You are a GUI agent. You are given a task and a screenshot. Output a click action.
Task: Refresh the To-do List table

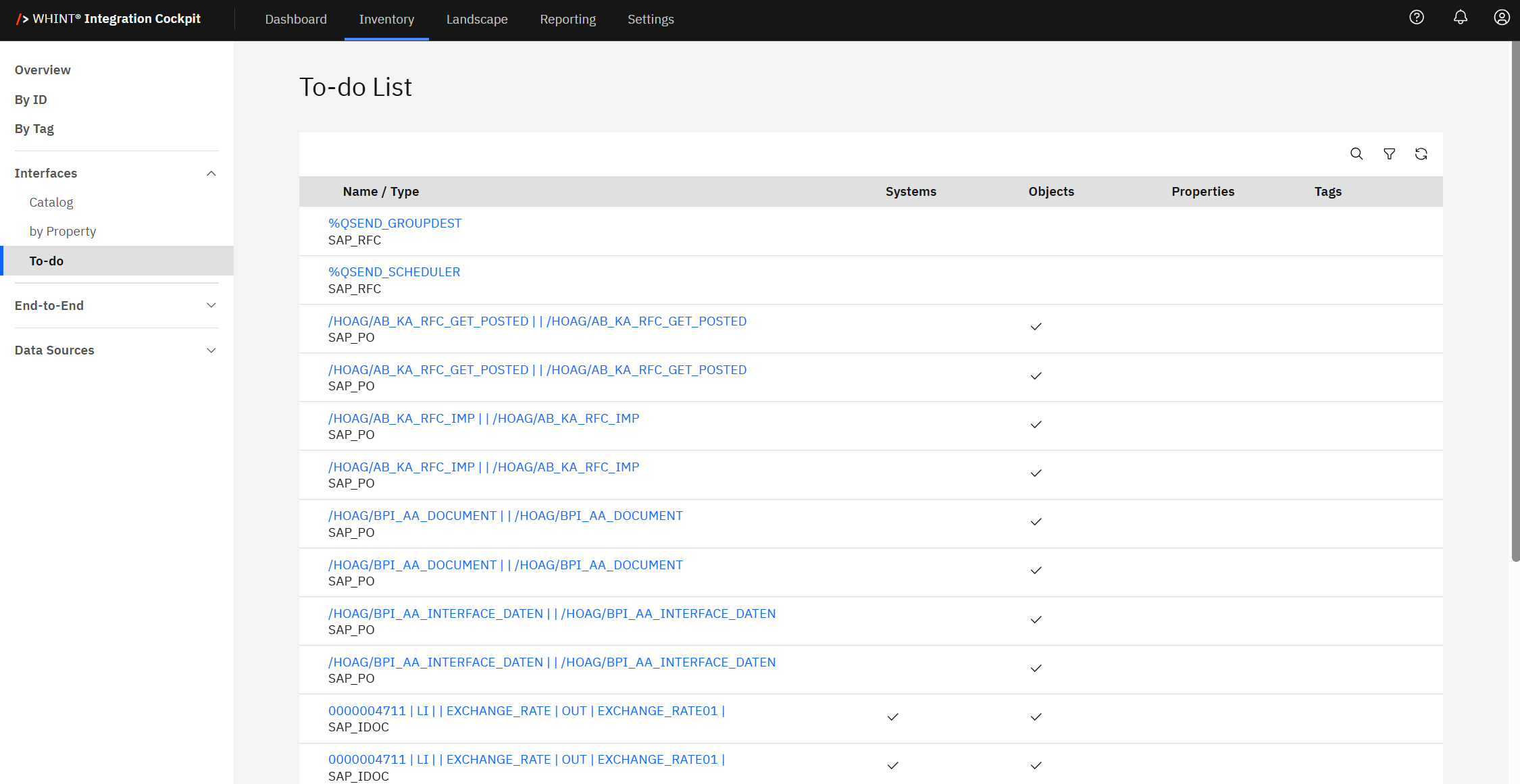click(x=1421, y=154)
